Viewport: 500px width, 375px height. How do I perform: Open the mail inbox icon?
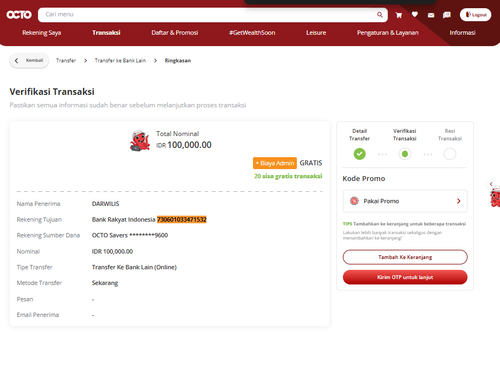[431, 15]
